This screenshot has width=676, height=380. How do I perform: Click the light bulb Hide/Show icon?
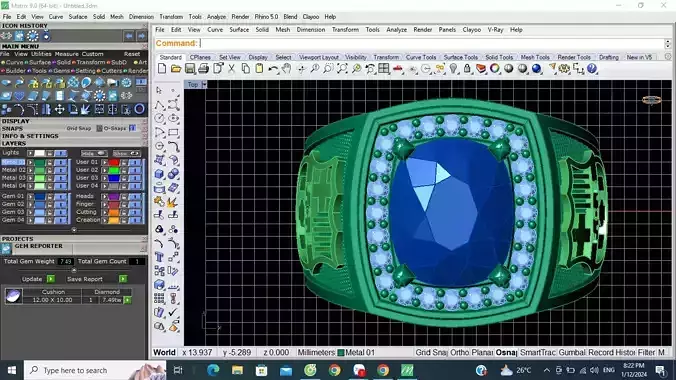pyautogui.click(x=454, y=69)
